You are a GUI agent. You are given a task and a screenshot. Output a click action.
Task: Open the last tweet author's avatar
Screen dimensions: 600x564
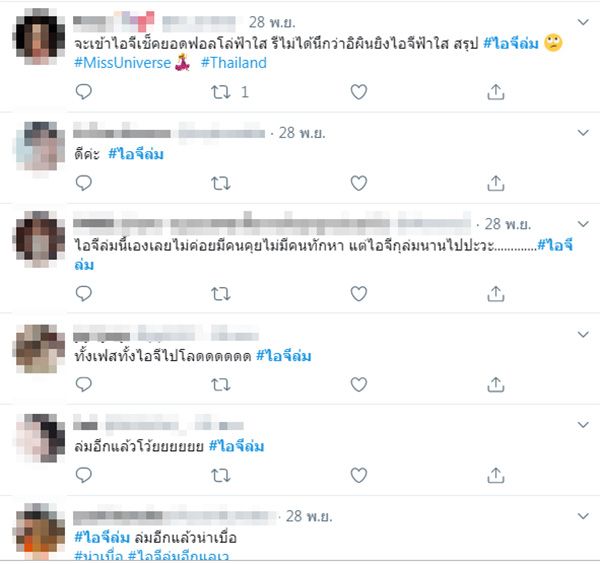tap(39, 531)
